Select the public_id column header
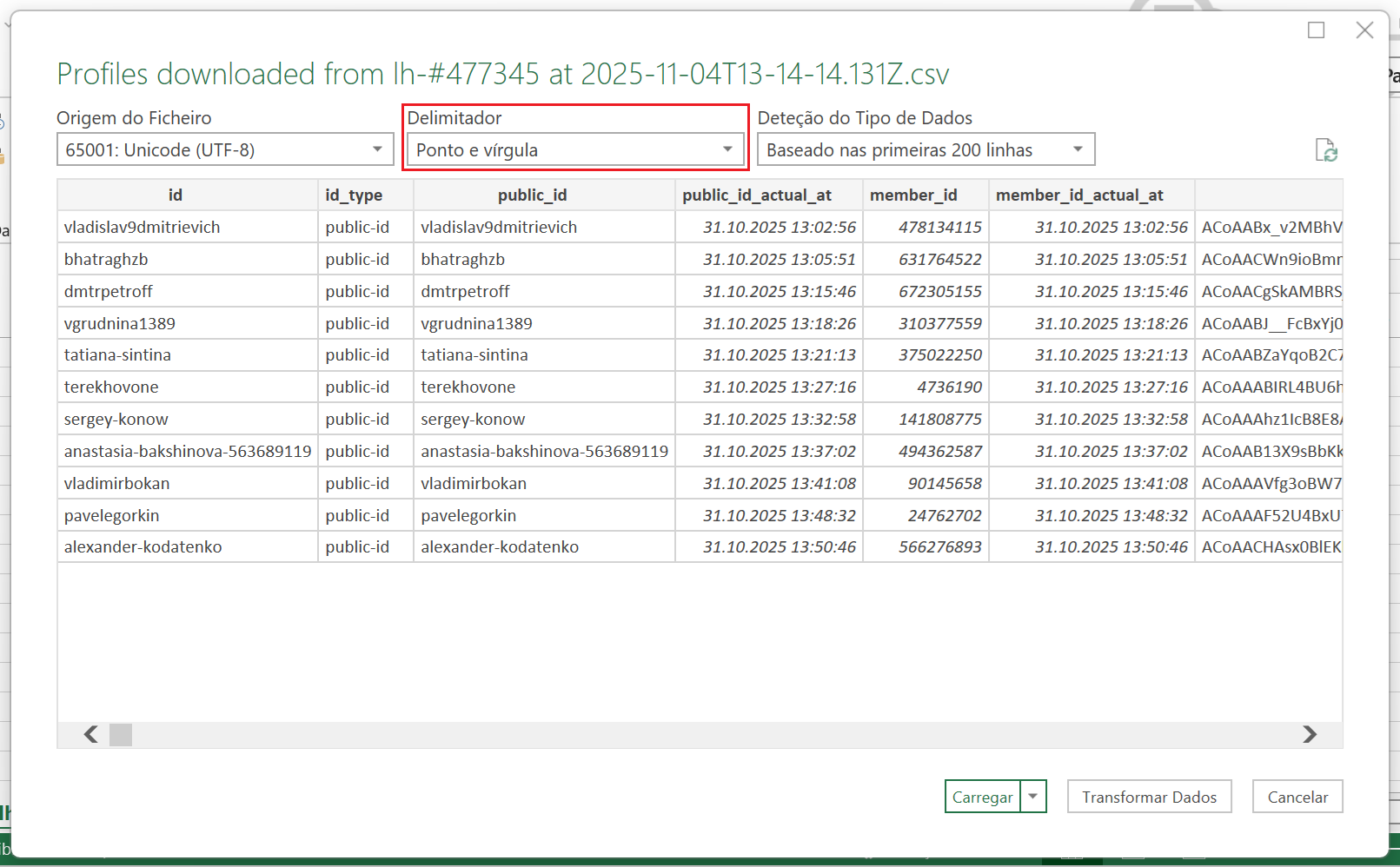 click(x=532, y=195)
